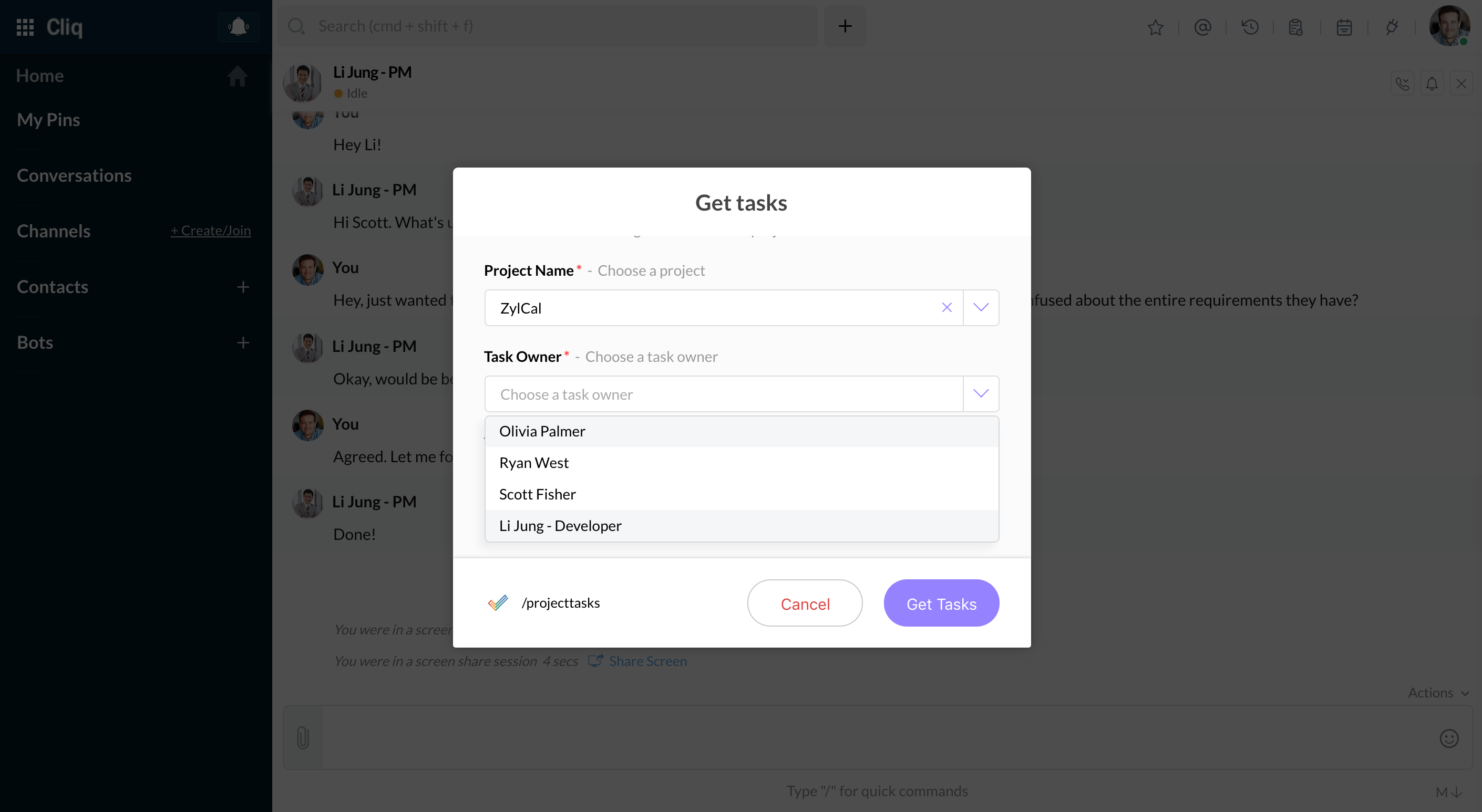
Task: Open the Channels section
Action: click(54, 231)
